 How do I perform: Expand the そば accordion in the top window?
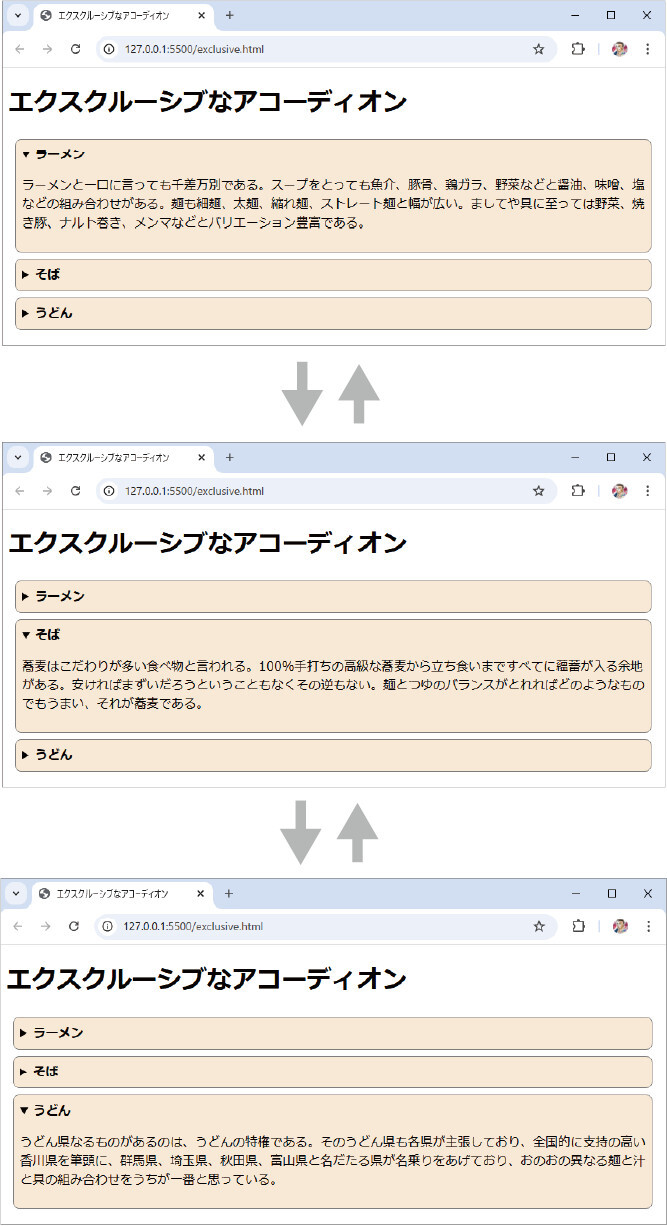(x=48, y=275)
